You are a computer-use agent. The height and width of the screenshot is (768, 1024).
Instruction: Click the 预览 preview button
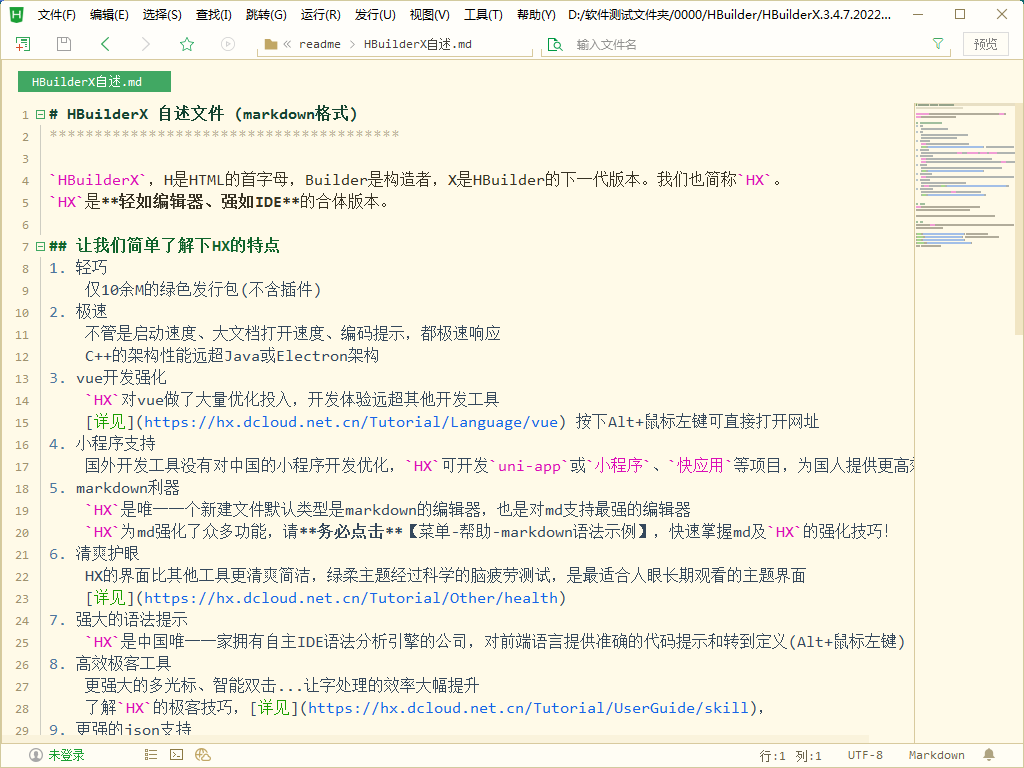click(985, 44)
